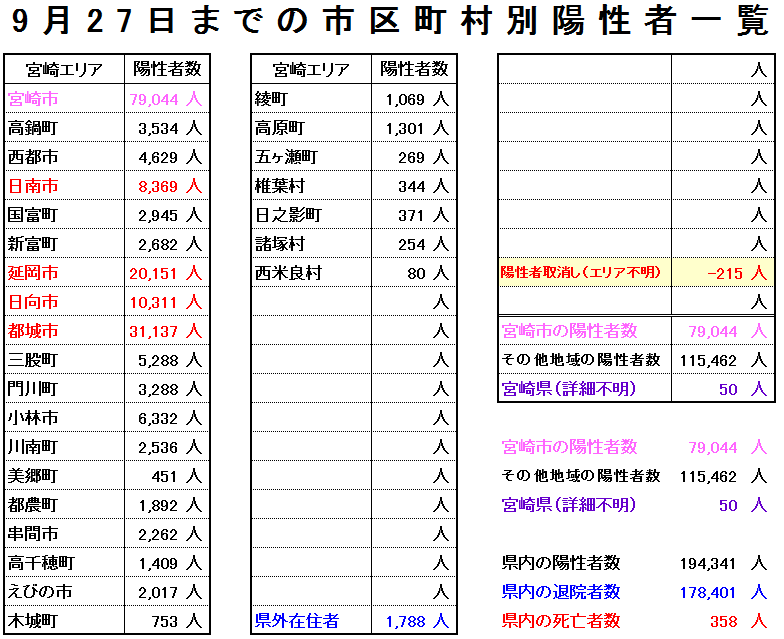Click the value 178,401 人

point(723,592)
